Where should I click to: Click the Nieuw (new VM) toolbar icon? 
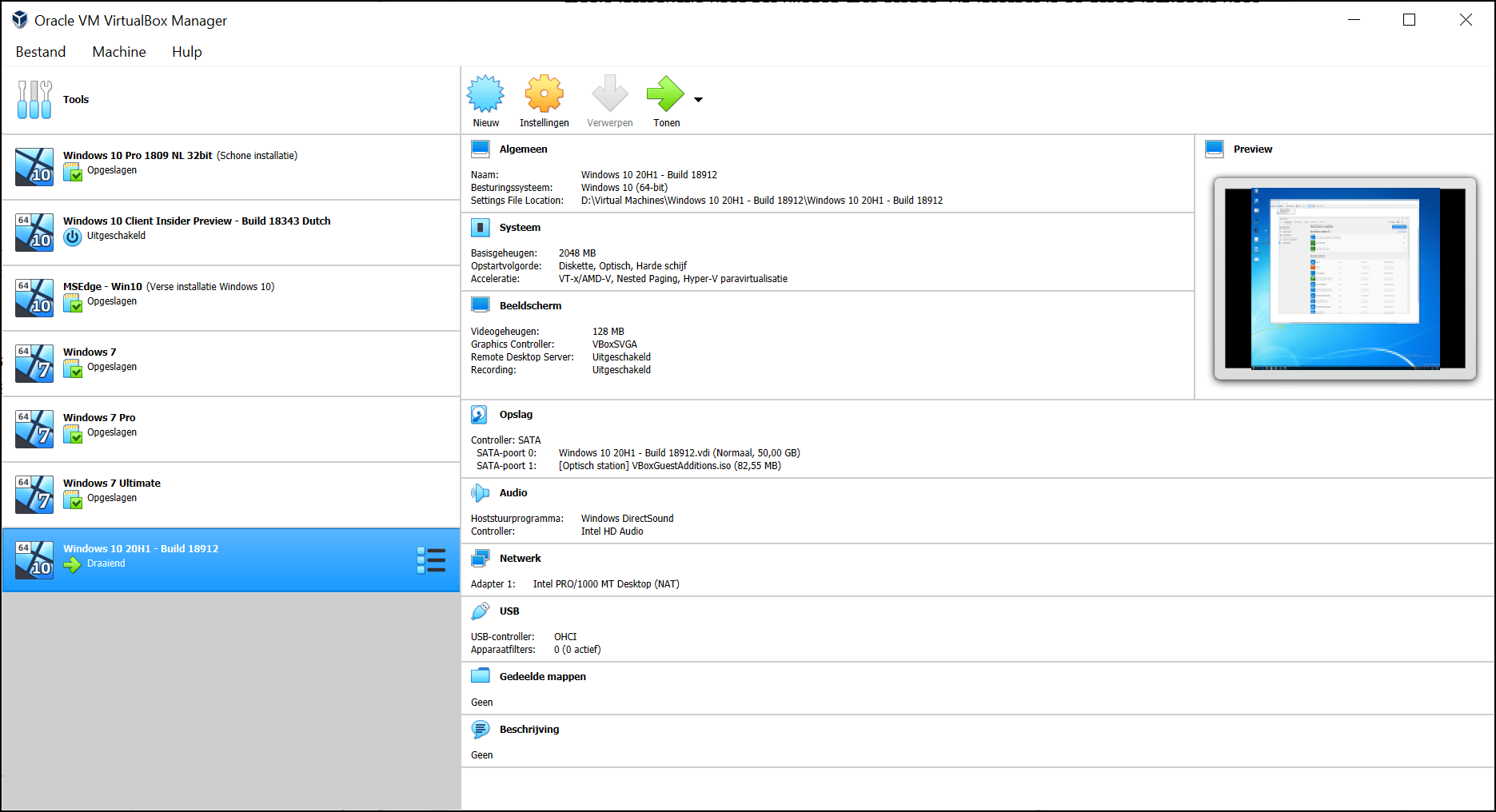(x=485, y=94)
